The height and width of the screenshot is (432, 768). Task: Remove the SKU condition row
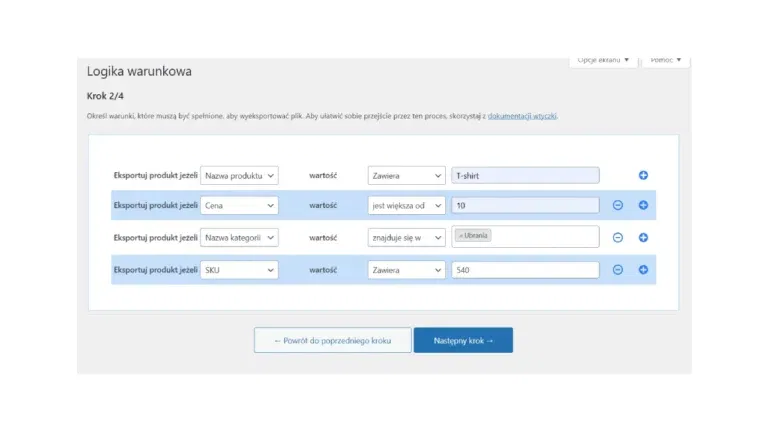tap(618, 270)
